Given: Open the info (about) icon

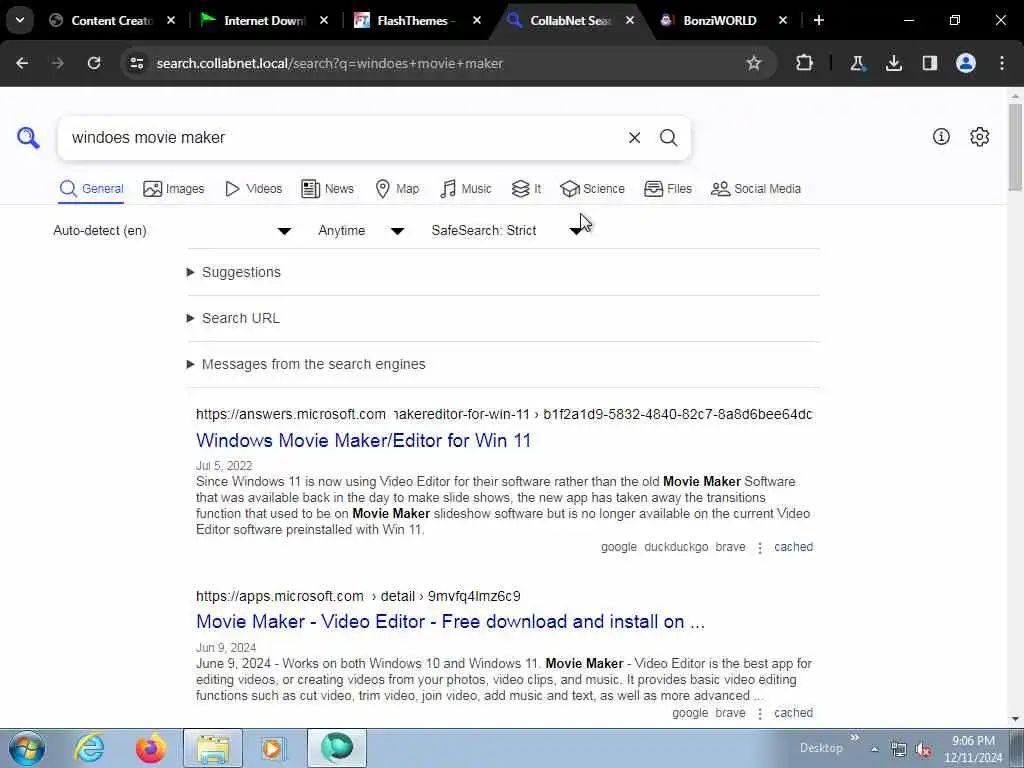Looking at the screenshot, I should [x=941, y=136].
